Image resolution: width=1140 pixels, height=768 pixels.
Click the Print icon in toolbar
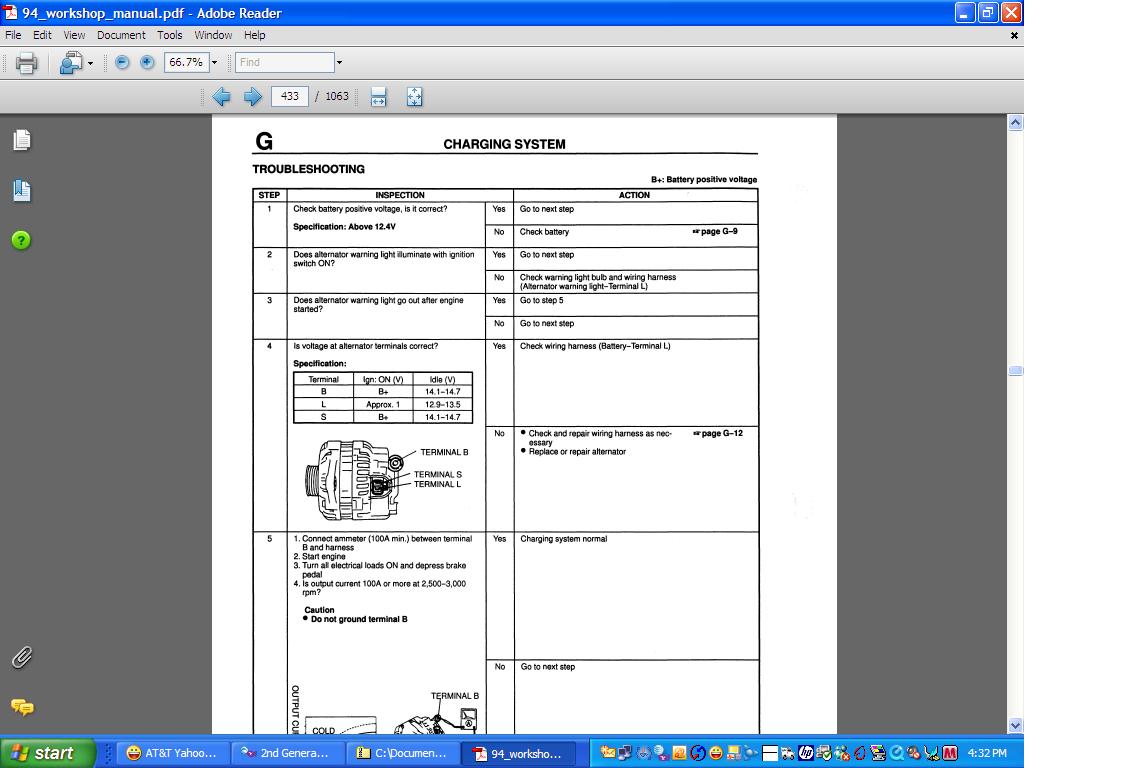pyautogui.click(x=26, y=63)
